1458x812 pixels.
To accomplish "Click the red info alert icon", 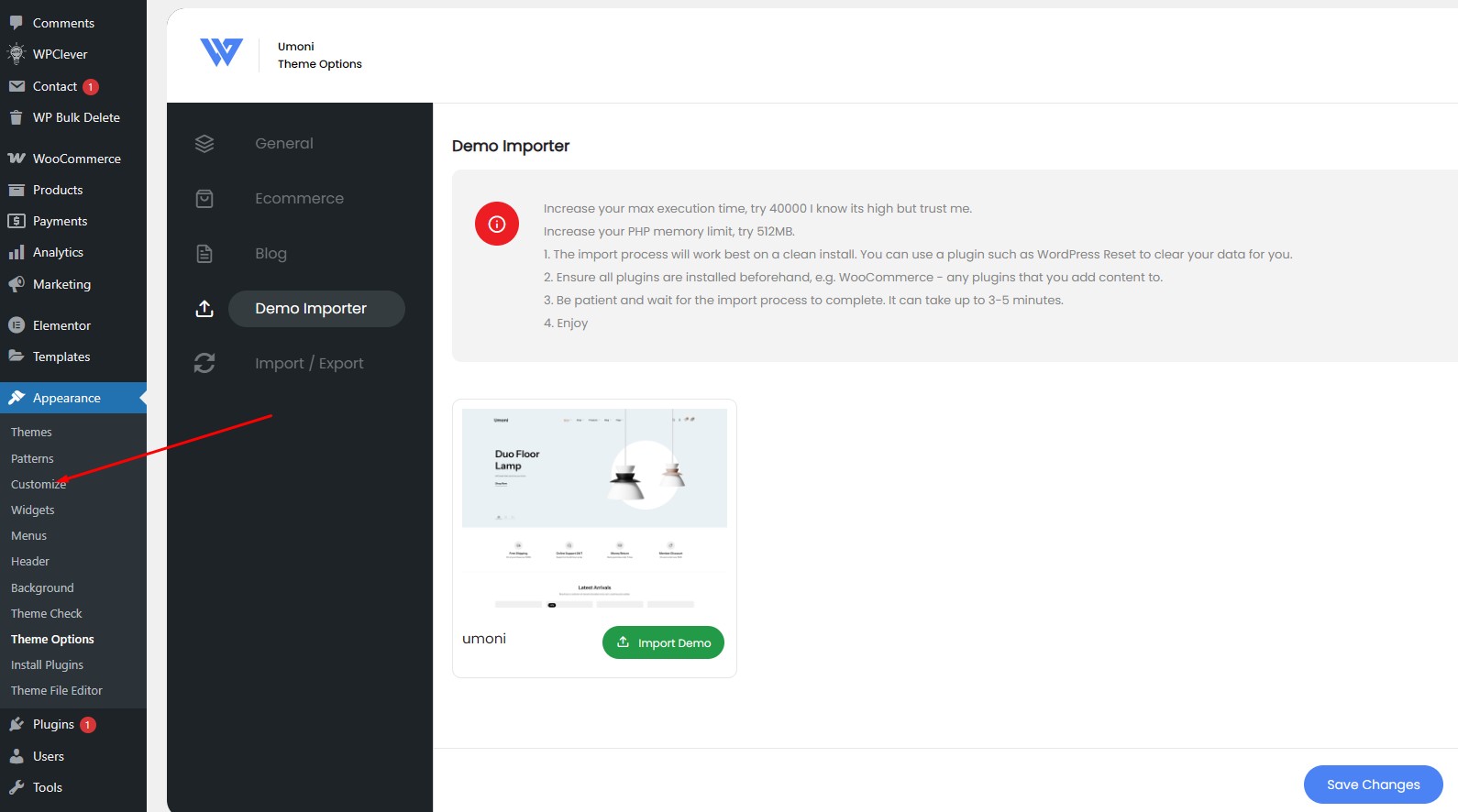I will pos(497,224).
